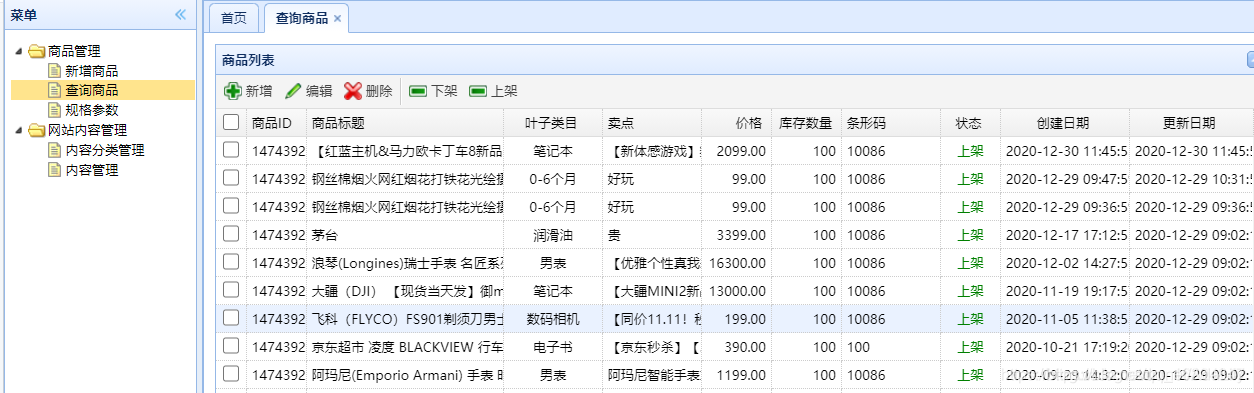The image size is (1254, 393).
Task: Click the 叶子类目 column header
Action: 553,123
